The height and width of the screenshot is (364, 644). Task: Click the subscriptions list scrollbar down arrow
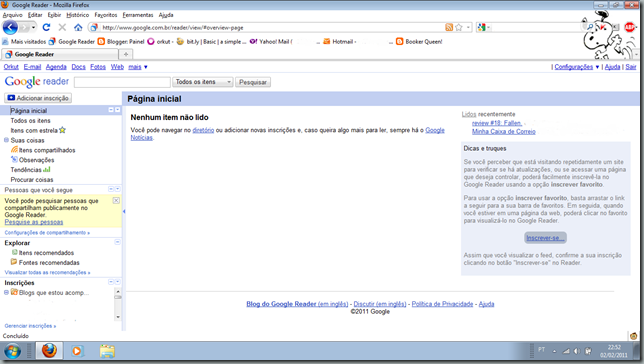118,317
